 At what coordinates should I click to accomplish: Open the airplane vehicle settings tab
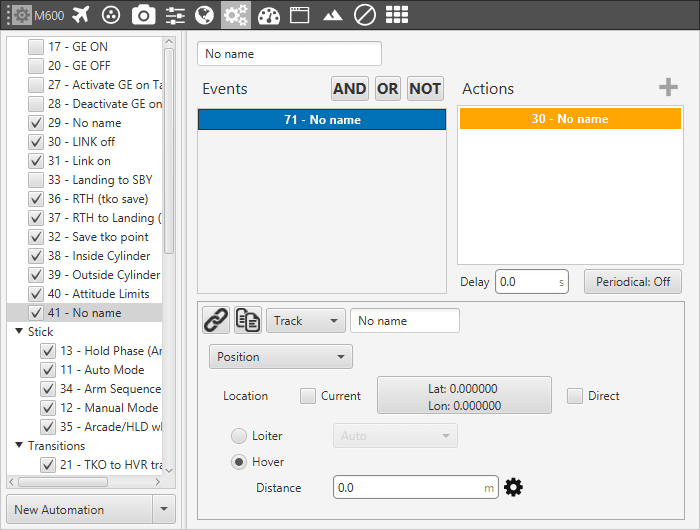coord(81,15)
